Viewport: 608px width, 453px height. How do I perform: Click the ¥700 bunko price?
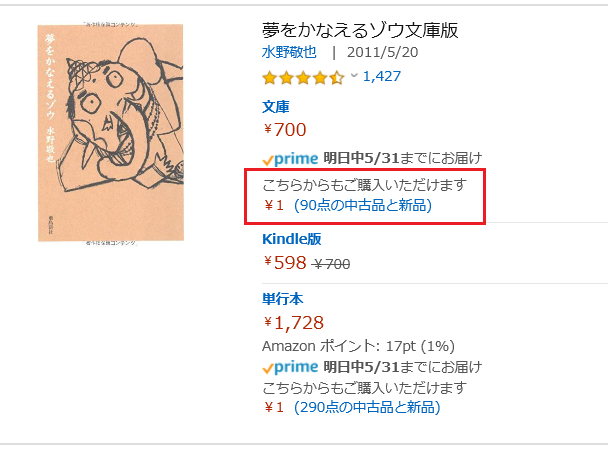(285, 130)
